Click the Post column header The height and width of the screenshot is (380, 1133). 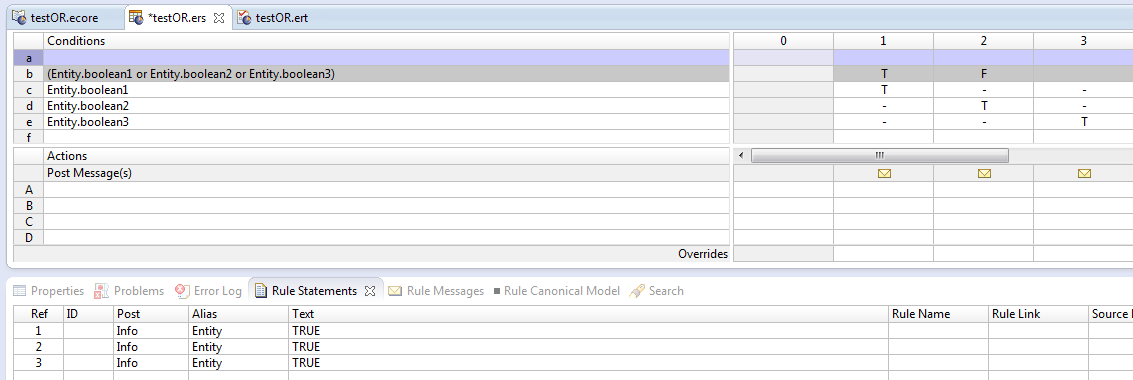point(151,314)
